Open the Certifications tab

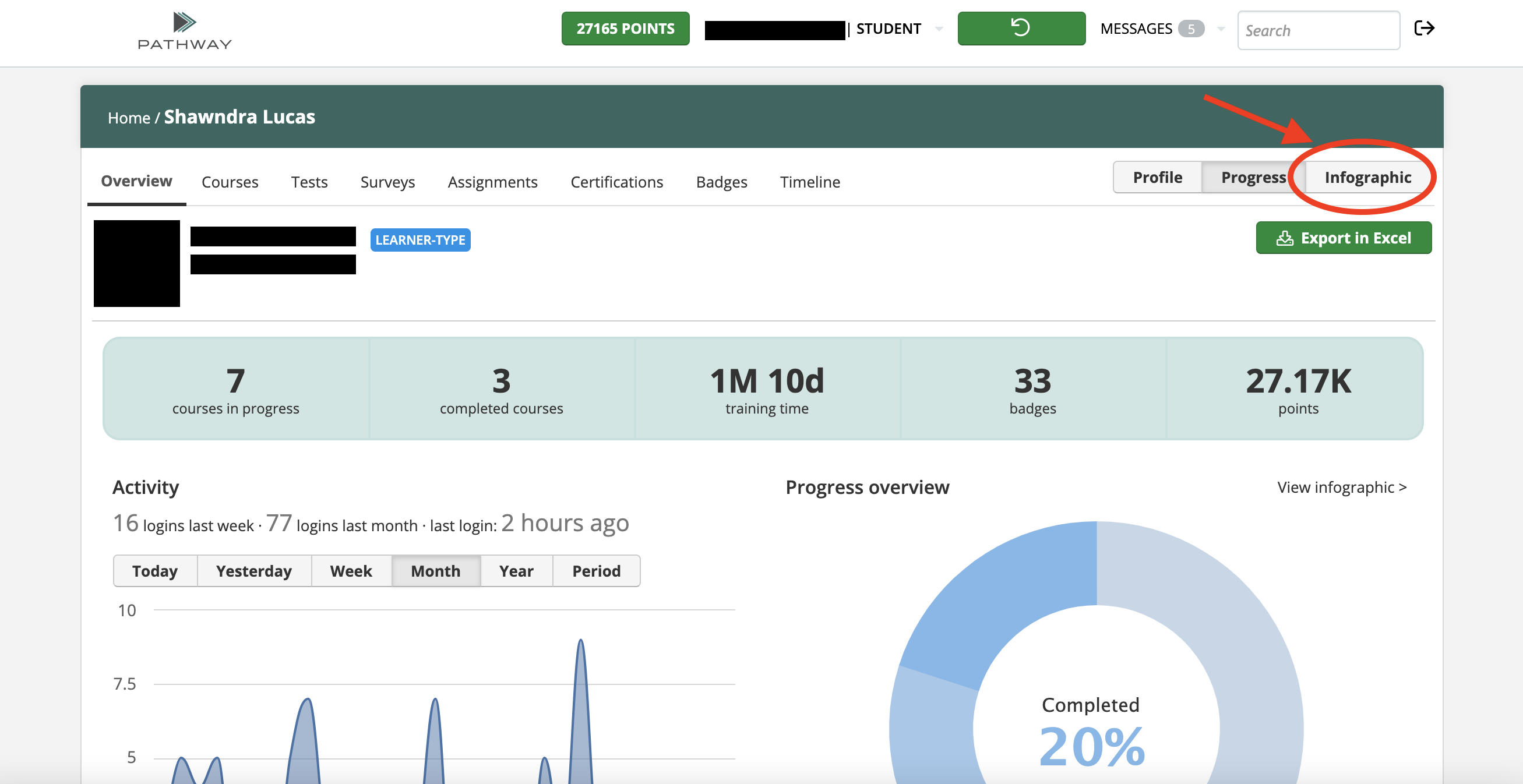click(616, 182)
